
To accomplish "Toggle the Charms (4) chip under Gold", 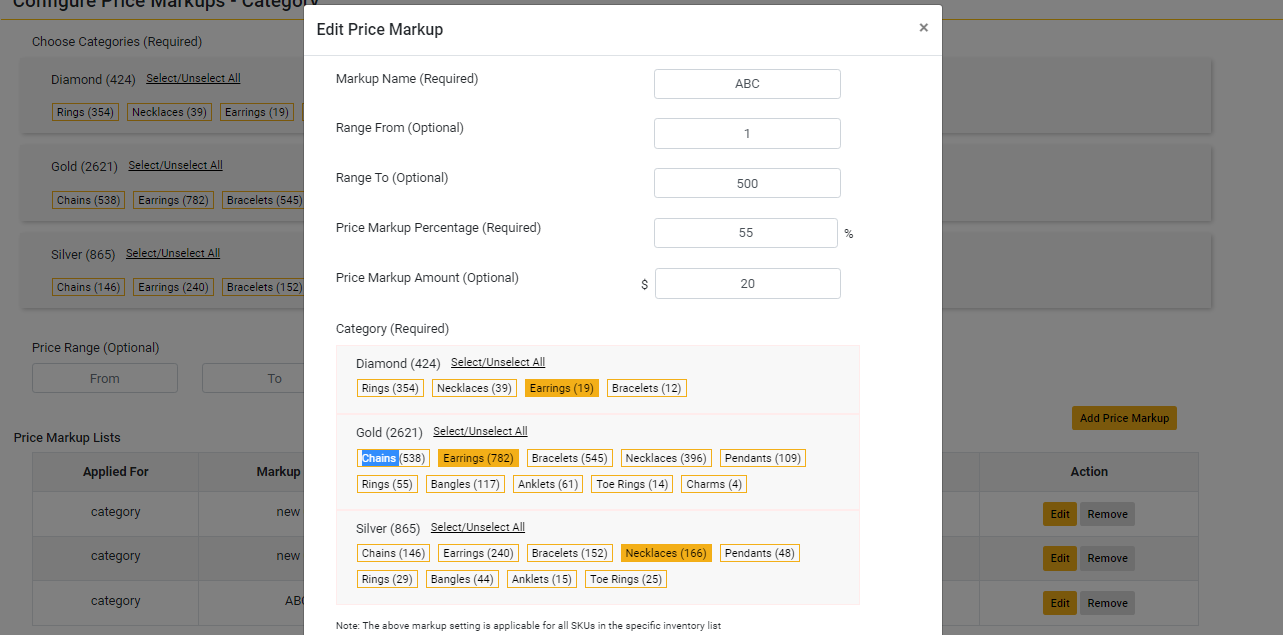I will 713,483.
